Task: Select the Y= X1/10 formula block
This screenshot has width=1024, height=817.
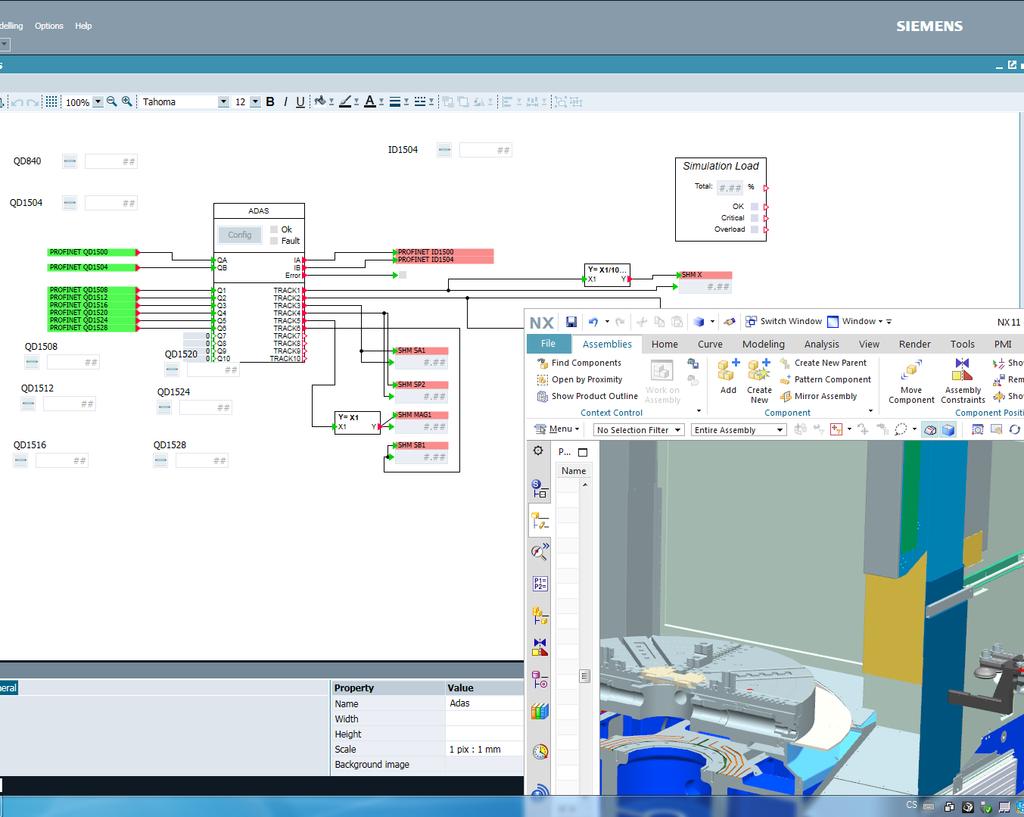Action: click(607, 274)
